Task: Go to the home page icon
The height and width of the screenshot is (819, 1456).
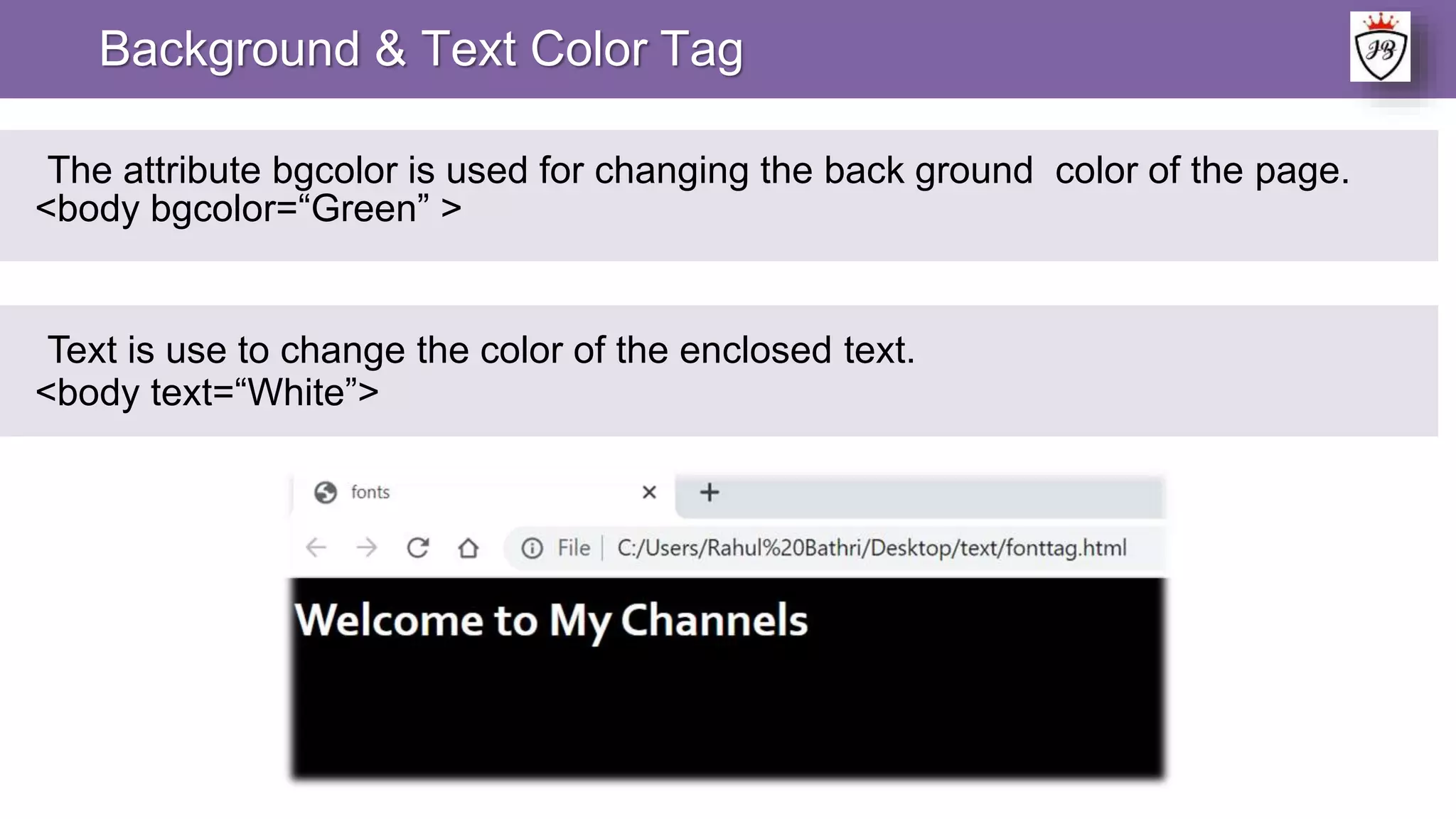Action: click(468, 548)
